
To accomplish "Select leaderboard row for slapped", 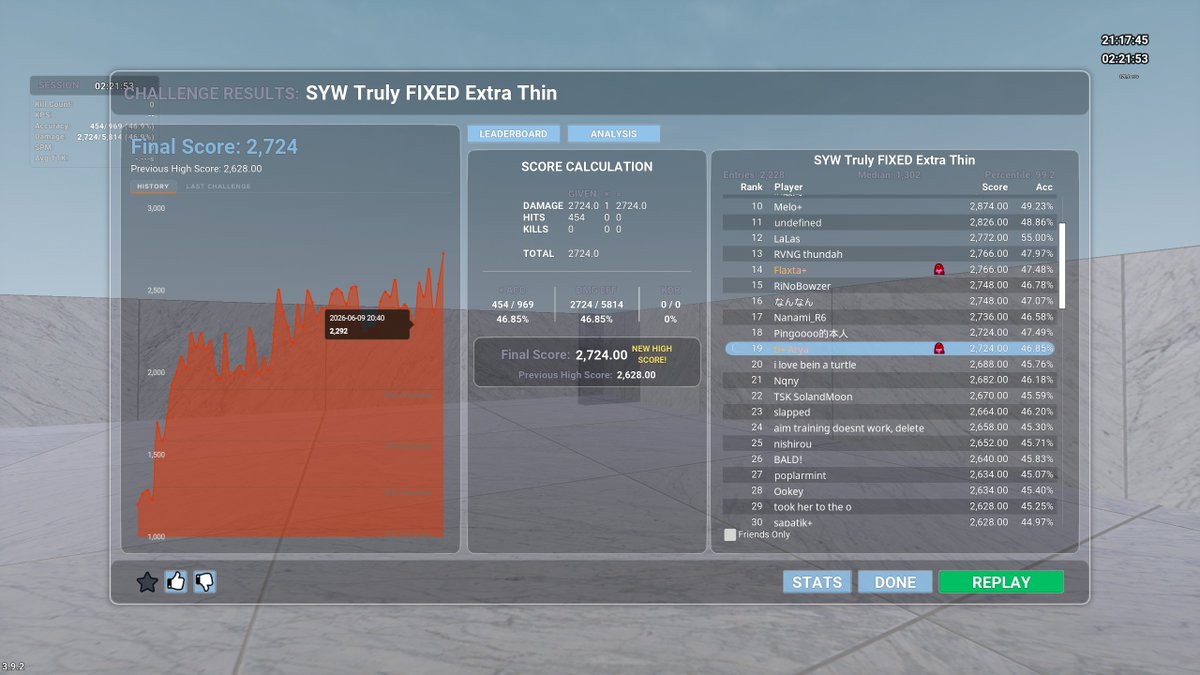I will pyautogui.click(x=889, y=412).
